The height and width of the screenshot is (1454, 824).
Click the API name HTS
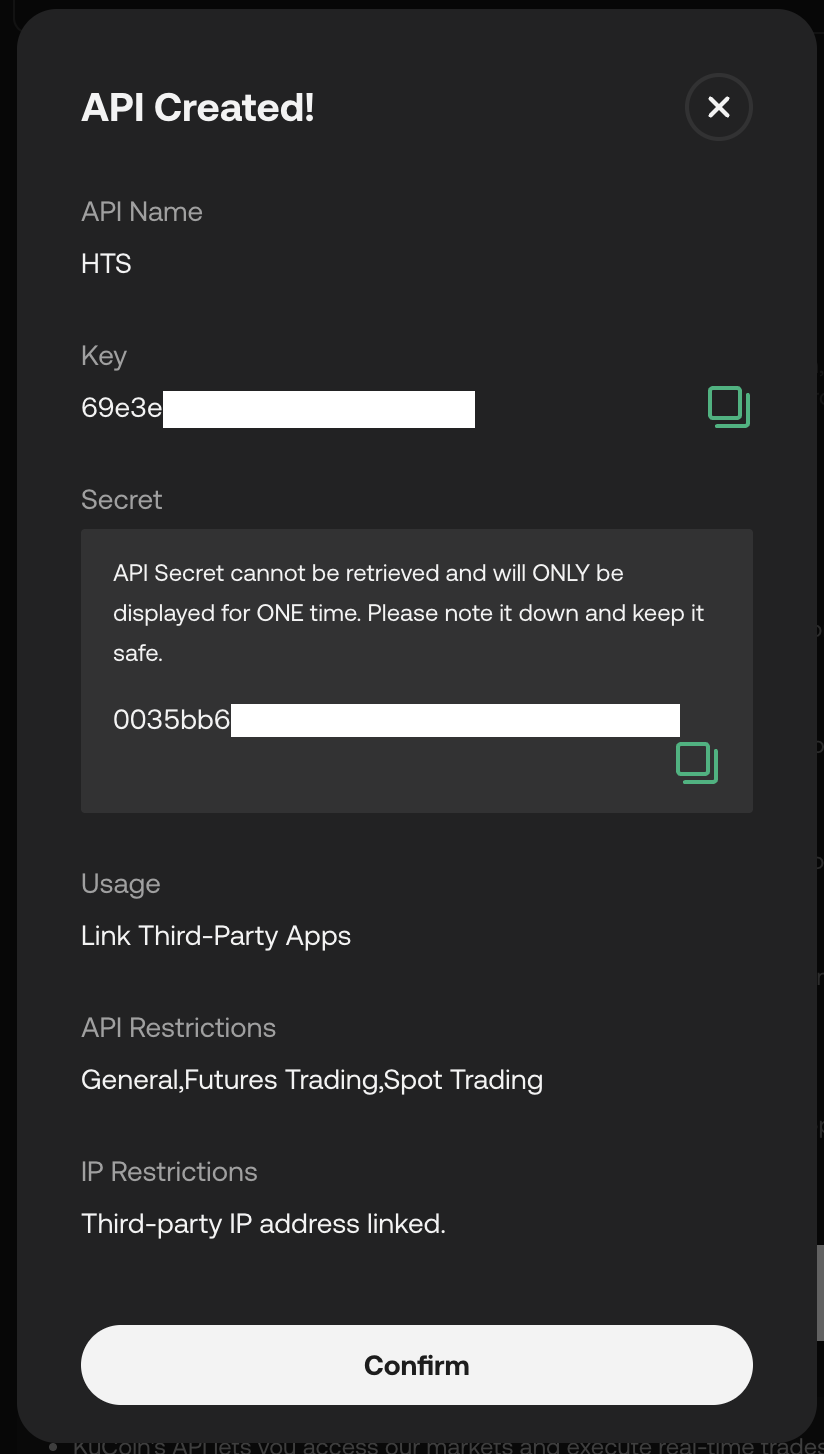coord(105,263)
